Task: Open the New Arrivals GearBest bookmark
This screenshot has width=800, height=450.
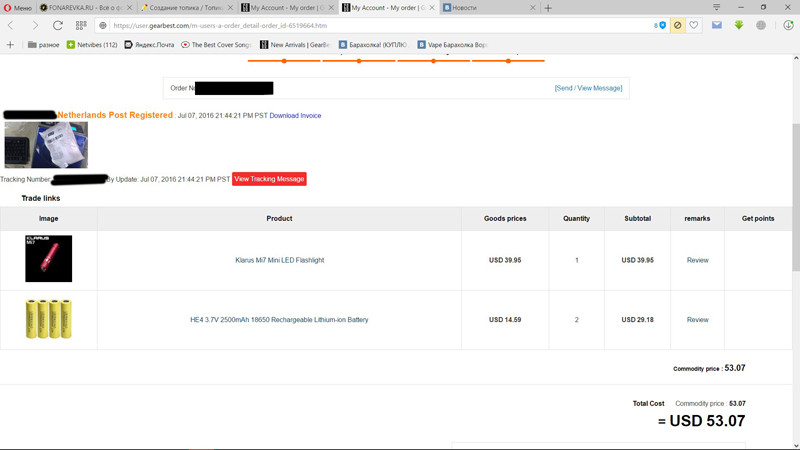Action: coord(295,45)
